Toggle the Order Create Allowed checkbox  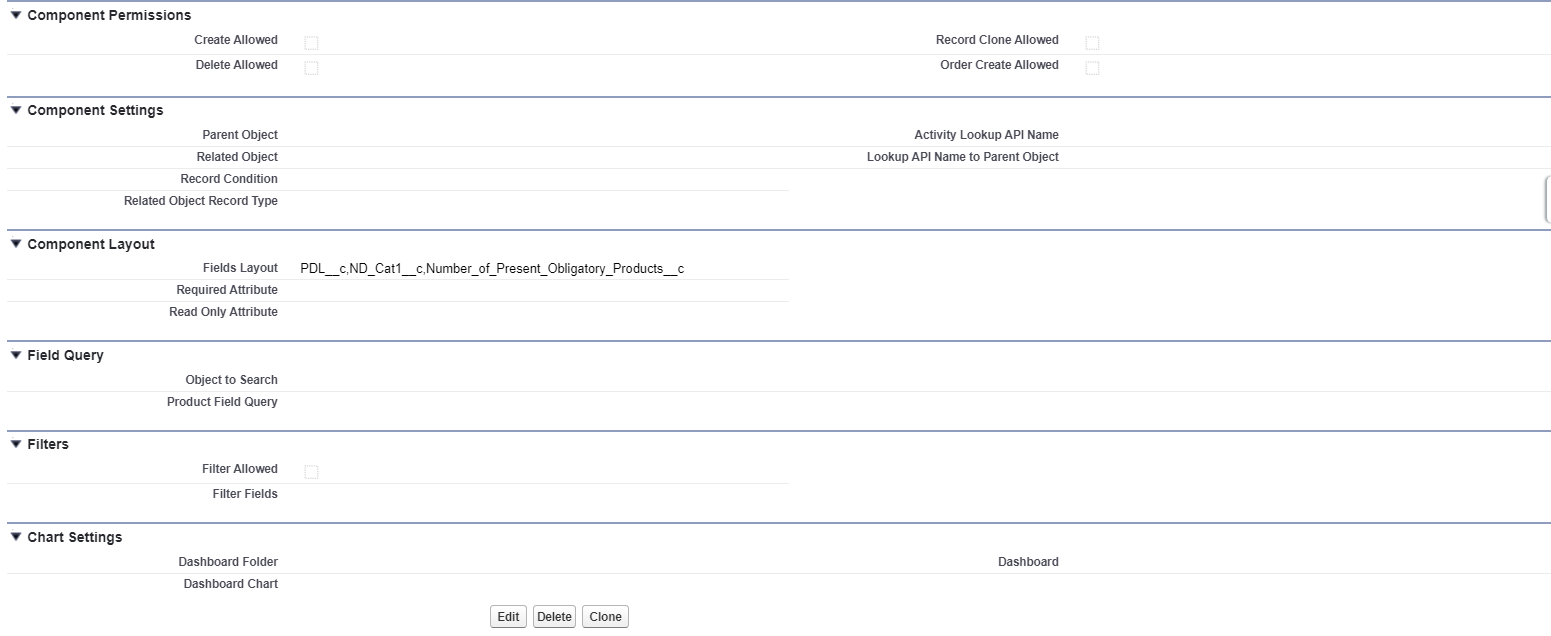point(1092,68)
